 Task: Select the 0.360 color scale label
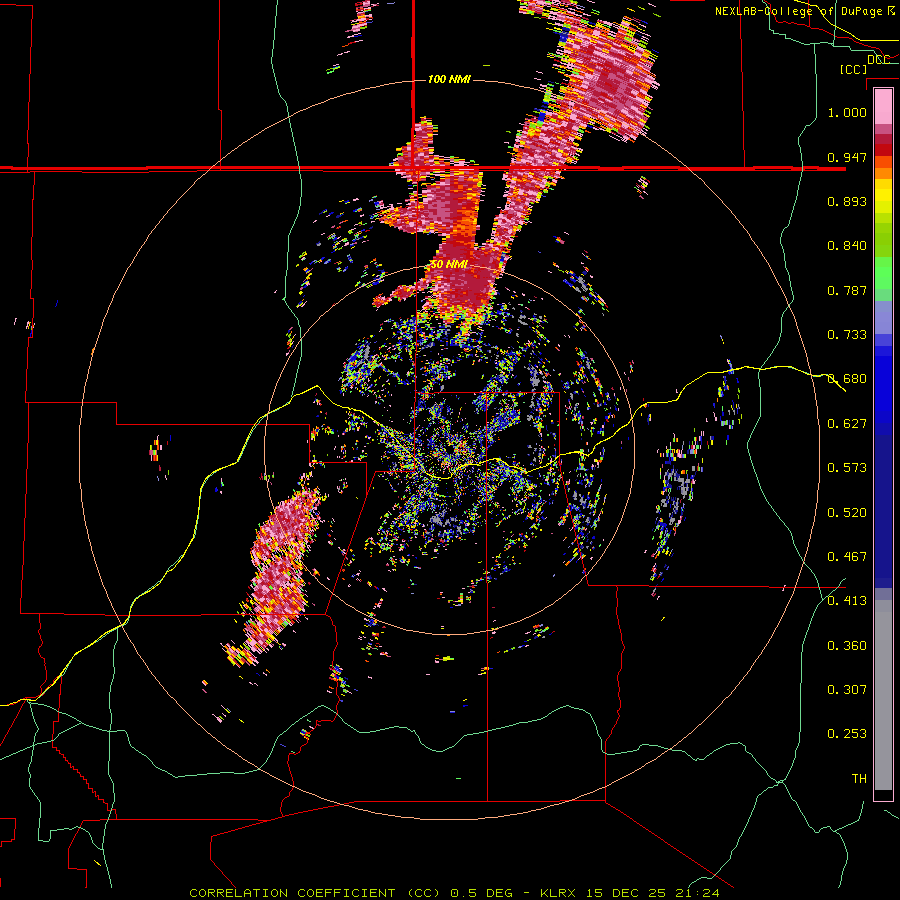point(847,646)
